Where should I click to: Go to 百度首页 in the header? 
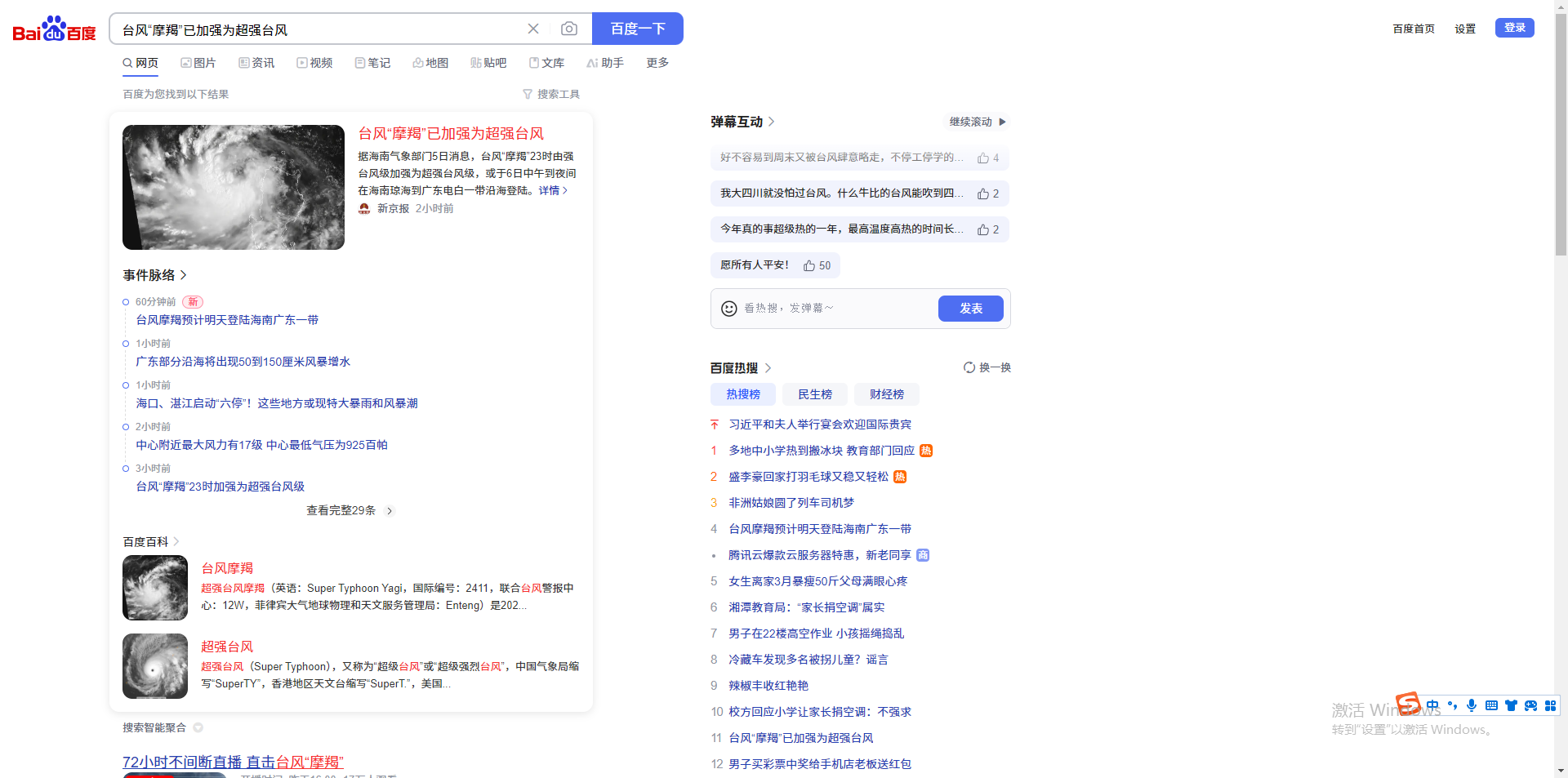click(1414, 29)
